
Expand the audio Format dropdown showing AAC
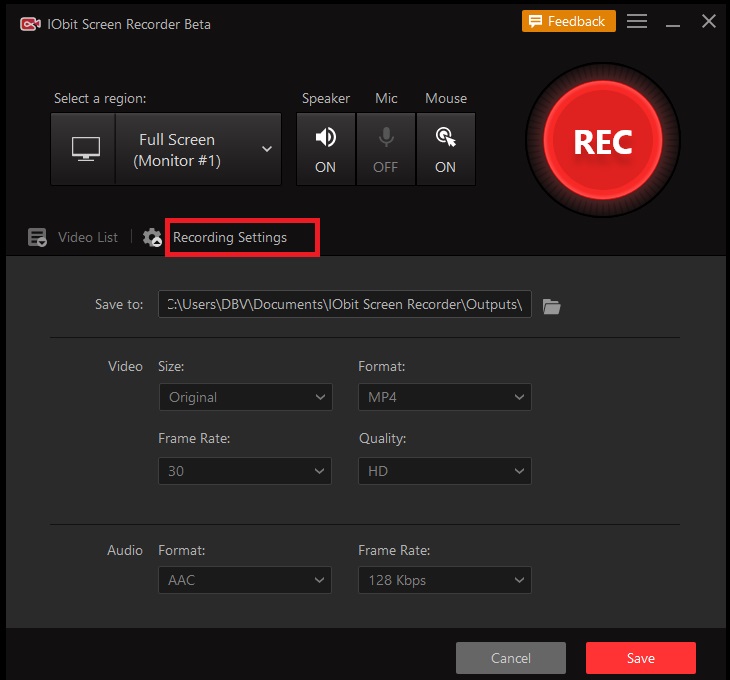pos(245,580)
